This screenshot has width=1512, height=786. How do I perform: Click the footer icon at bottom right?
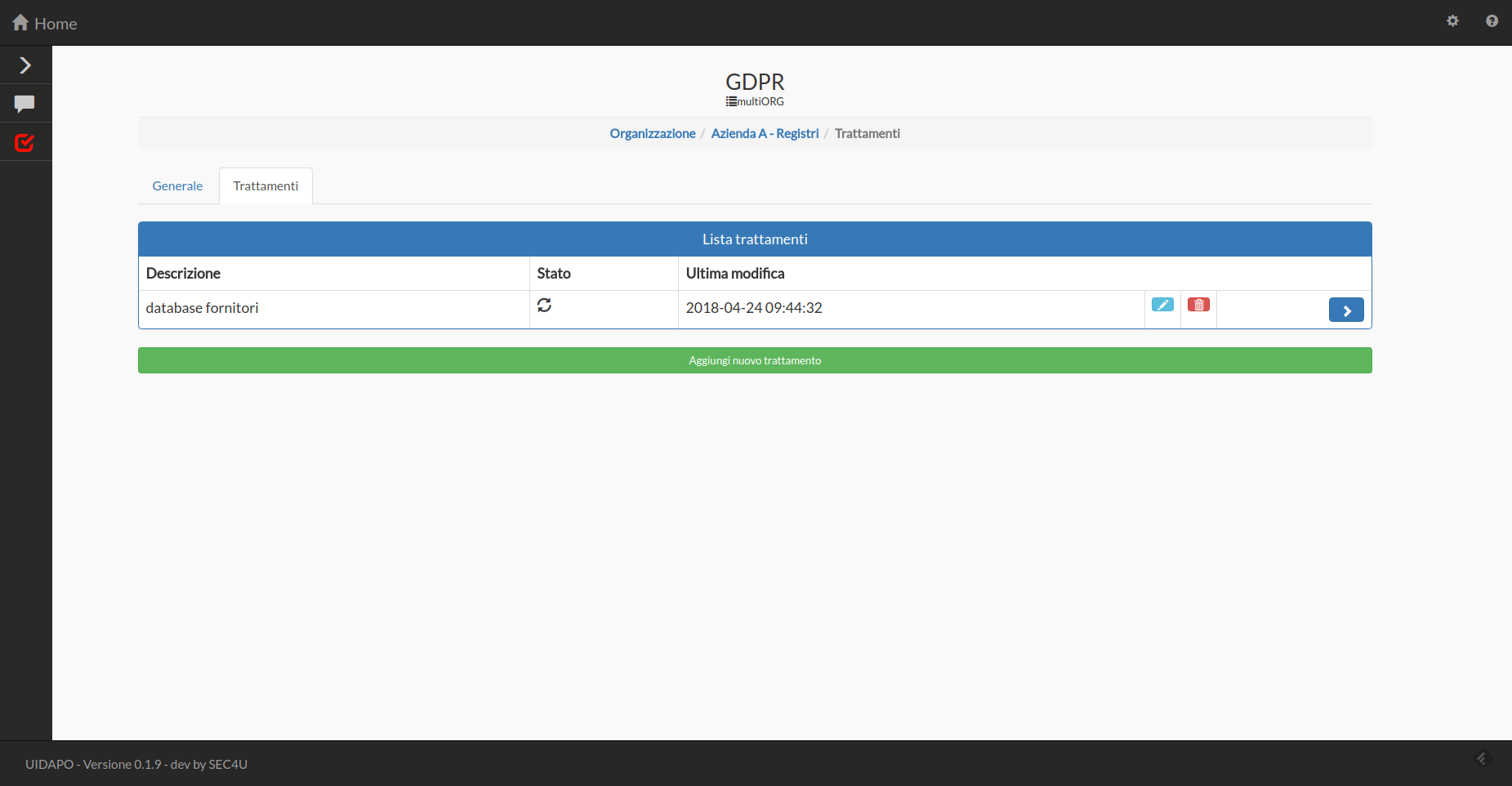click(1483, 758)
